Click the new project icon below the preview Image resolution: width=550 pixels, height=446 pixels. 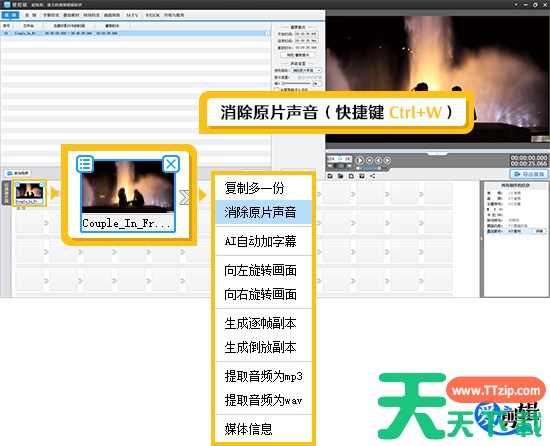tap(330, 176)
